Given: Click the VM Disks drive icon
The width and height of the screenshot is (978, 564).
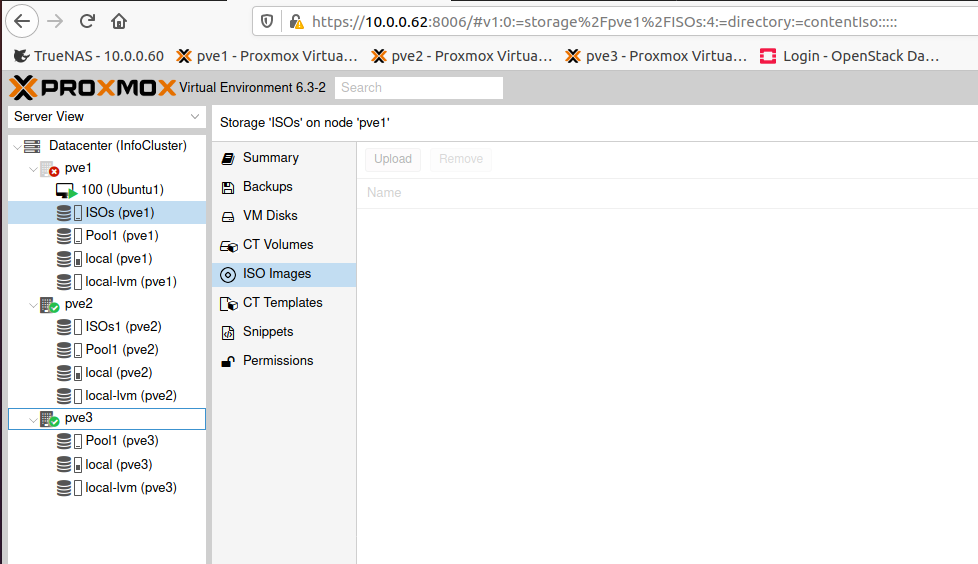Looking at the screenshot, I should pos(228,216).
